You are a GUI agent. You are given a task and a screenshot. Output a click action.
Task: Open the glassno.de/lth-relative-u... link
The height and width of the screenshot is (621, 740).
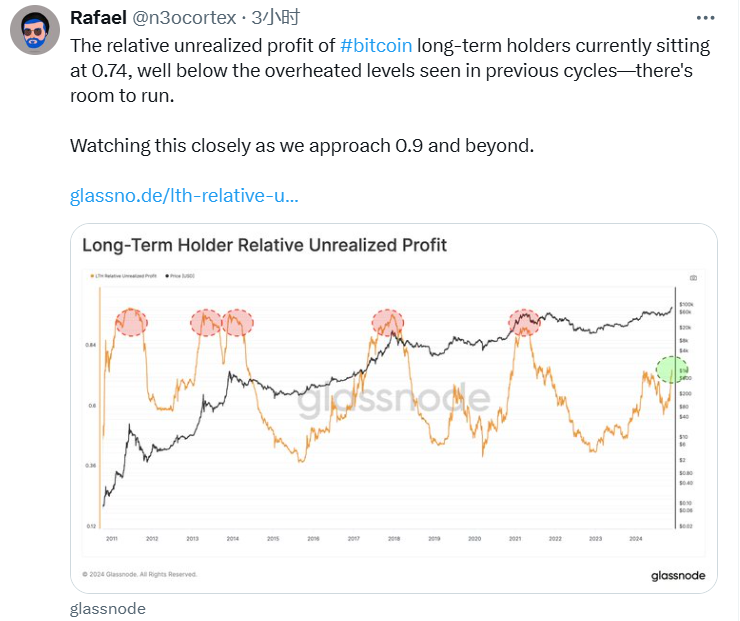click(184, 195)
